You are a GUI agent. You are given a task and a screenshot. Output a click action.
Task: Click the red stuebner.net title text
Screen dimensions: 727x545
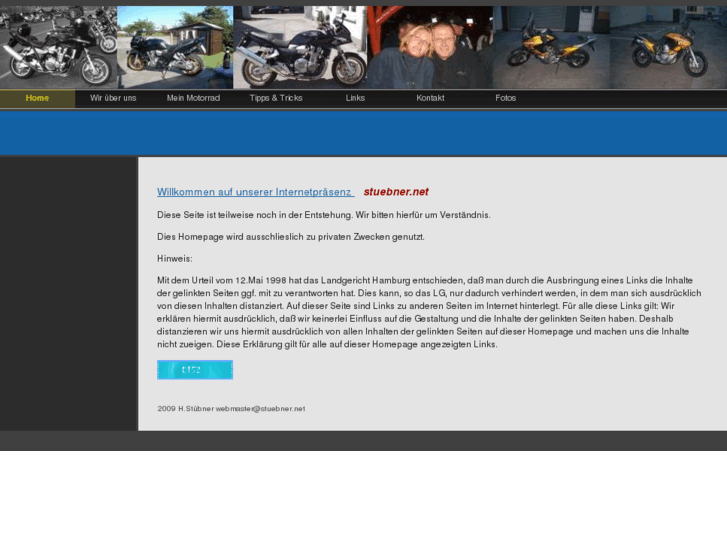396,192
